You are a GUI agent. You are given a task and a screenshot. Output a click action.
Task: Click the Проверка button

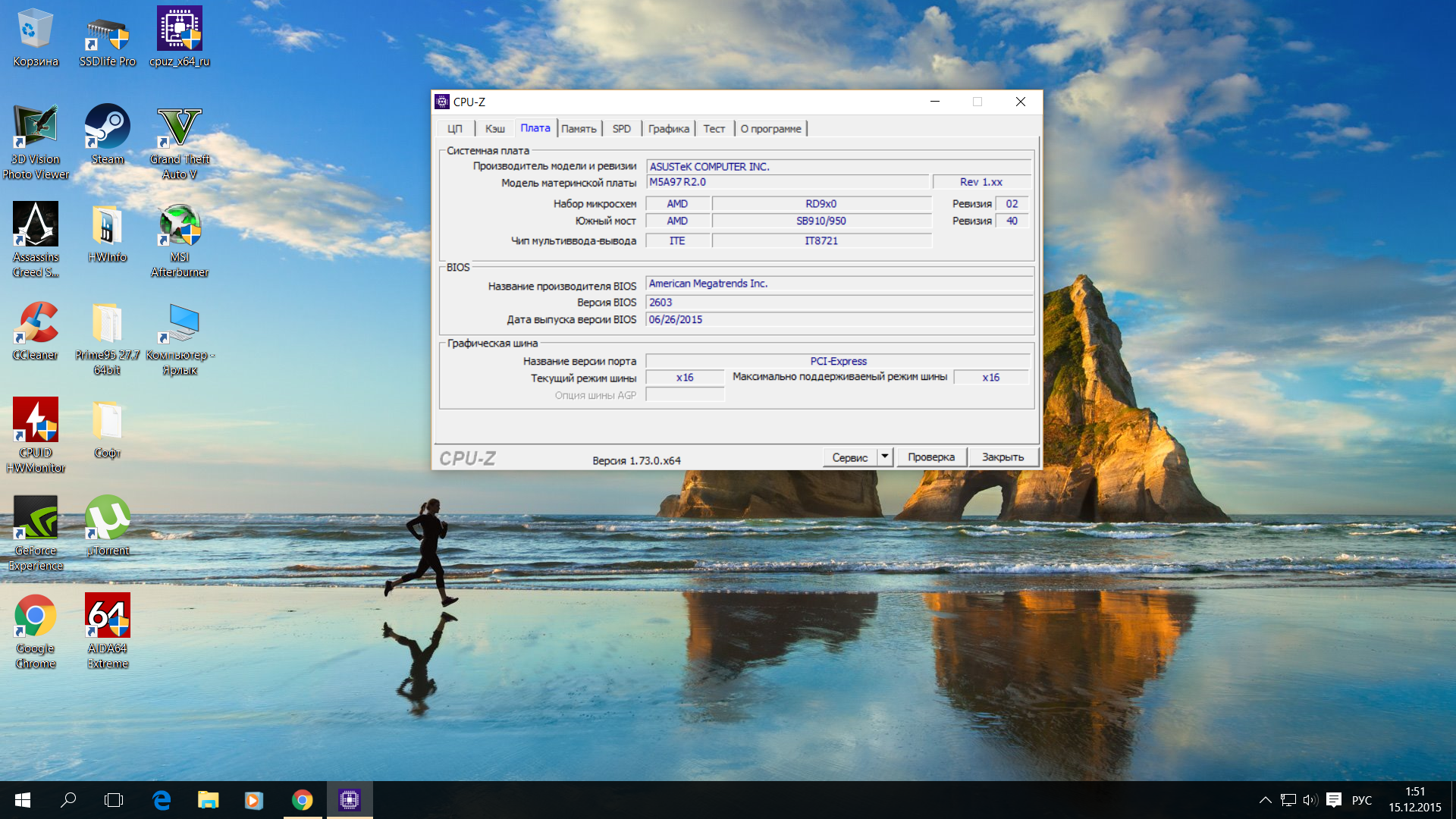930,457
